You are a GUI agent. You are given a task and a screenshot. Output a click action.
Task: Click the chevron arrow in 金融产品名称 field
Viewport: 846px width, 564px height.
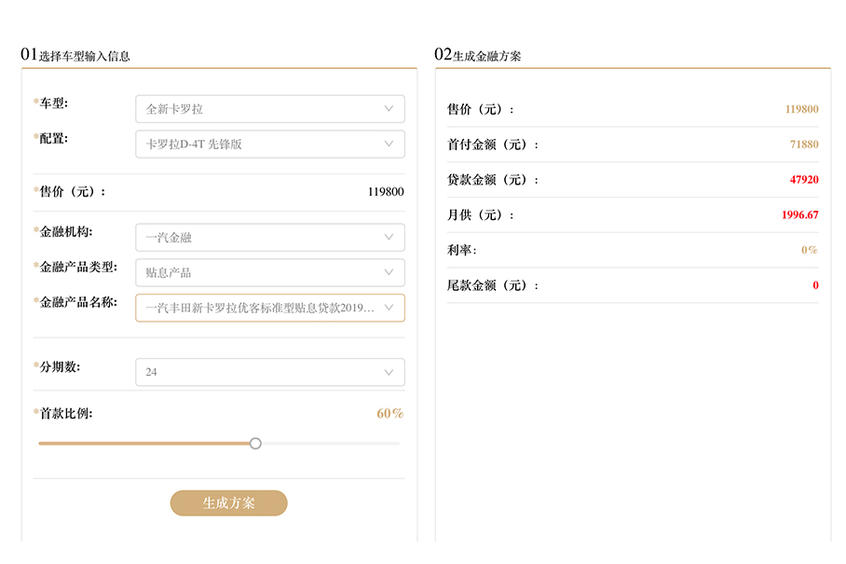pyautogui.click(x=389, y=308)
